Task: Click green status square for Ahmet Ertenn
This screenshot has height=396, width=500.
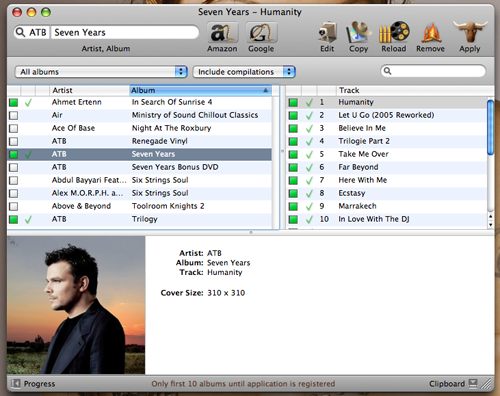Action: pyautogui.click(x=14, y=102)
